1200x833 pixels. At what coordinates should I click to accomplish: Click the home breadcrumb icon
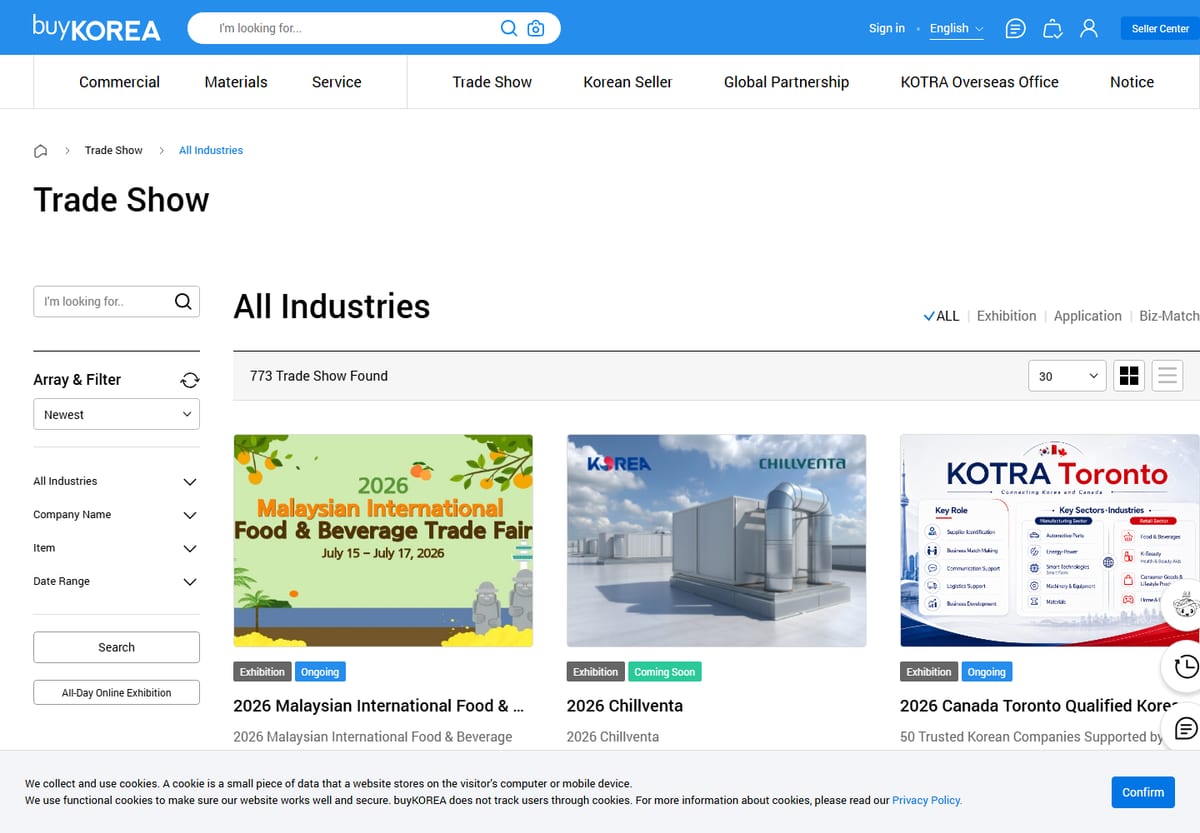(x=41, y=151)
